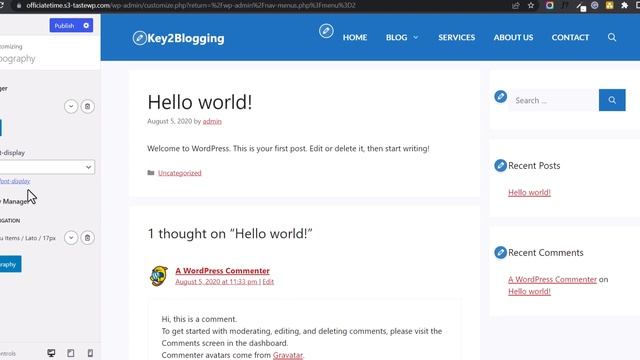The width and height of the screenshot is (640, 360).
Task: Click the Welcome to WordPress paragraph text
Action: coord(288,149)
